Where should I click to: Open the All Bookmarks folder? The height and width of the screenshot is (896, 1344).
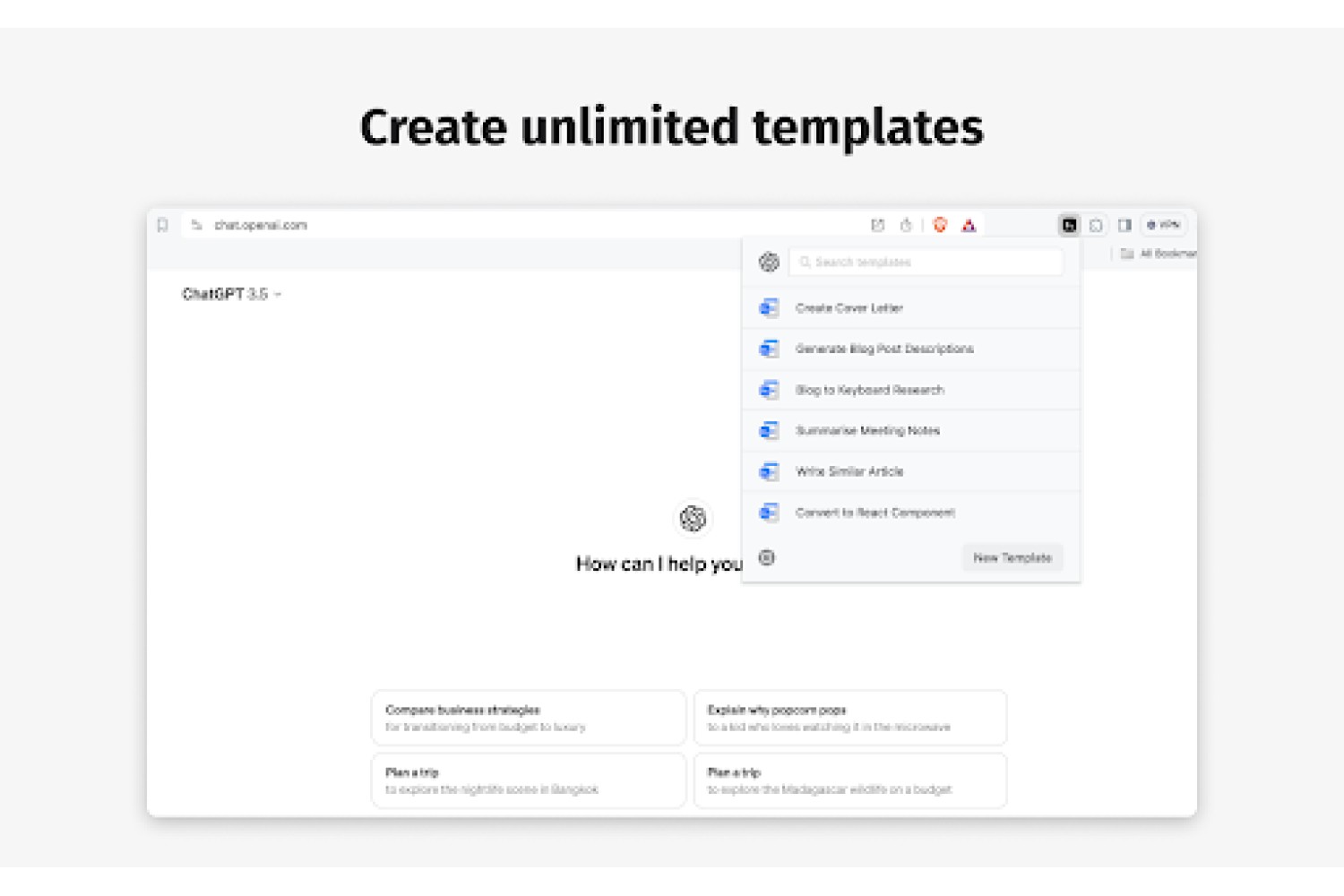(x=1159, y=254)
